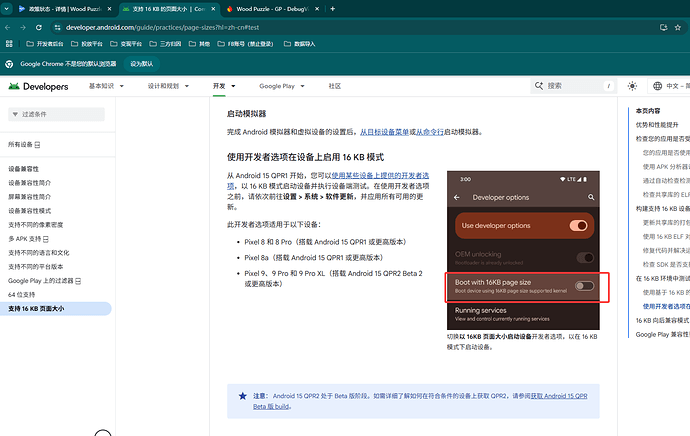Open the 开发者后台 bookmark folder
This screenshot has height=436, width=690.
pos(45,44)
